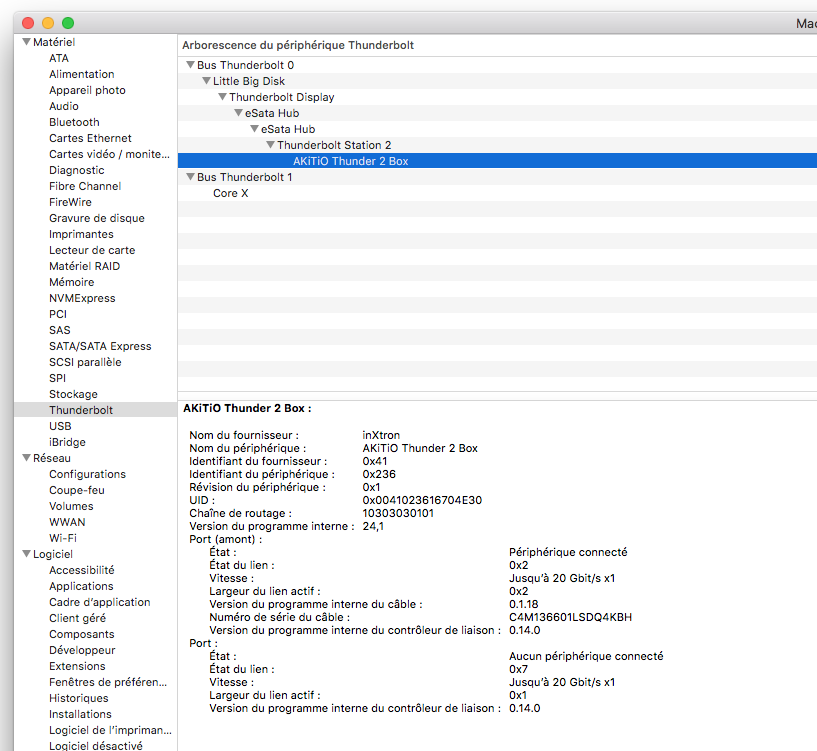Select Accessibilité under Logiciel
This screenshot has height=751, width=817.
click(x=82, y=570)
